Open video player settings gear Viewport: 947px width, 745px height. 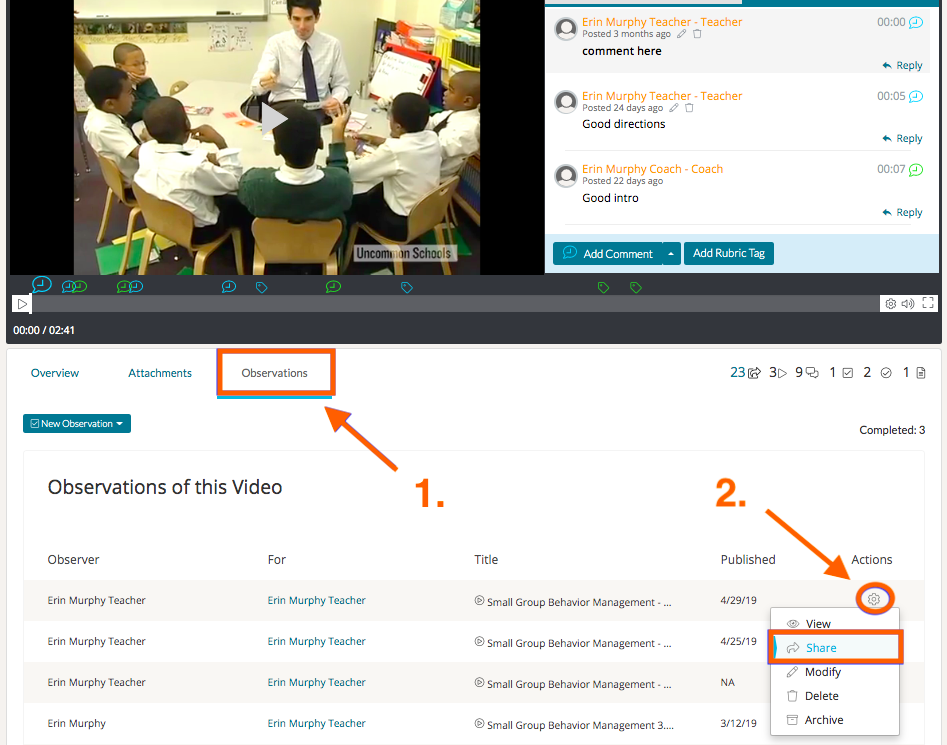click(x=890, y=303)
